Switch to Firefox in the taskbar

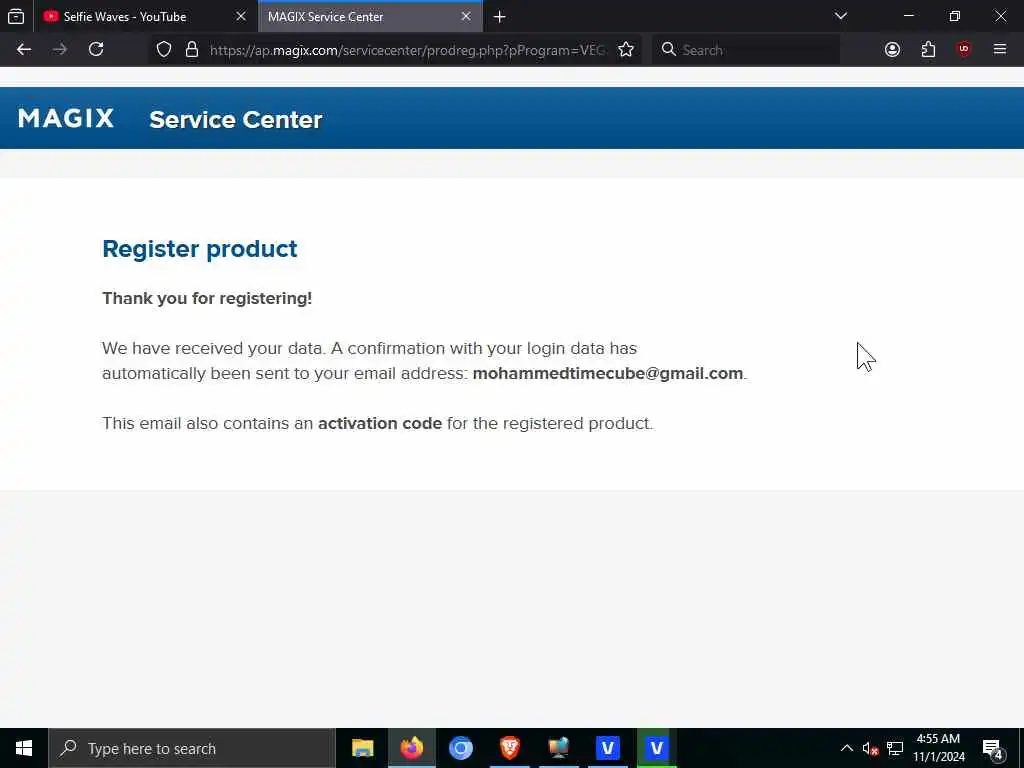point(411,748)
